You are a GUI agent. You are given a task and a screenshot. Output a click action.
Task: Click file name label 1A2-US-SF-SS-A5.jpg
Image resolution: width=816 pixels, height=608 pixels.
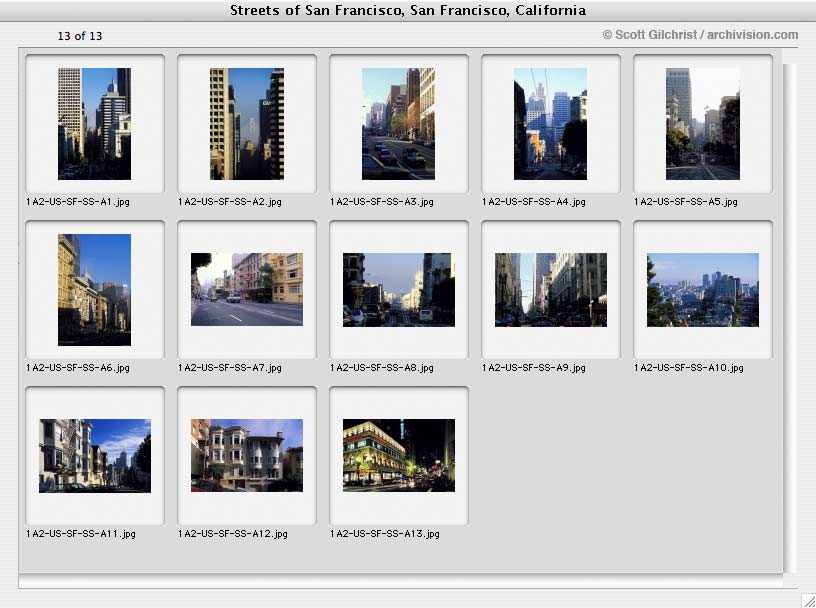coord(685,202)
